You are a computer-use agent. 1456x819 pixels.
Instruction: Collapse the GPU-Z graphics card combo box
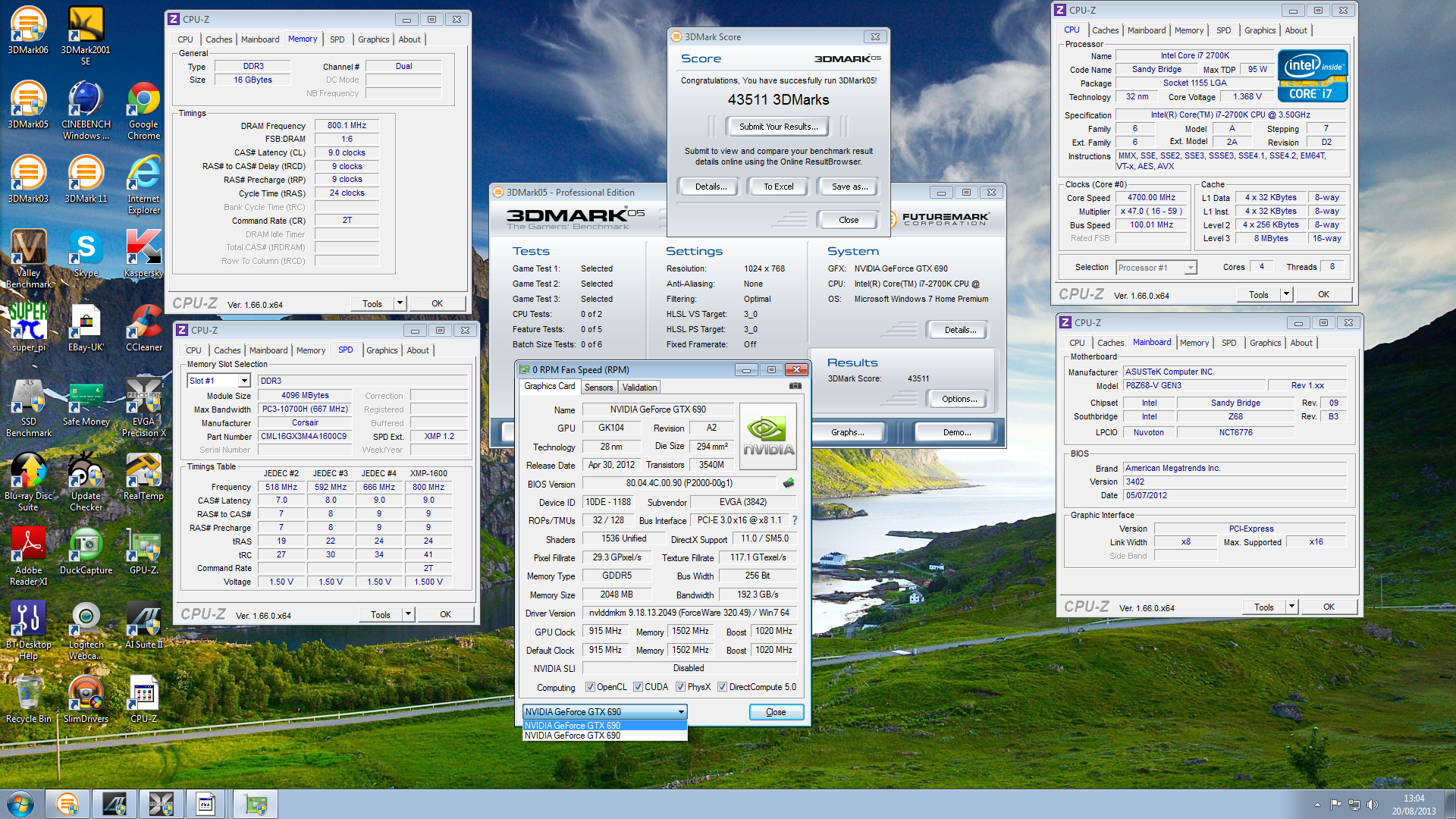click(x=681, y=711)
